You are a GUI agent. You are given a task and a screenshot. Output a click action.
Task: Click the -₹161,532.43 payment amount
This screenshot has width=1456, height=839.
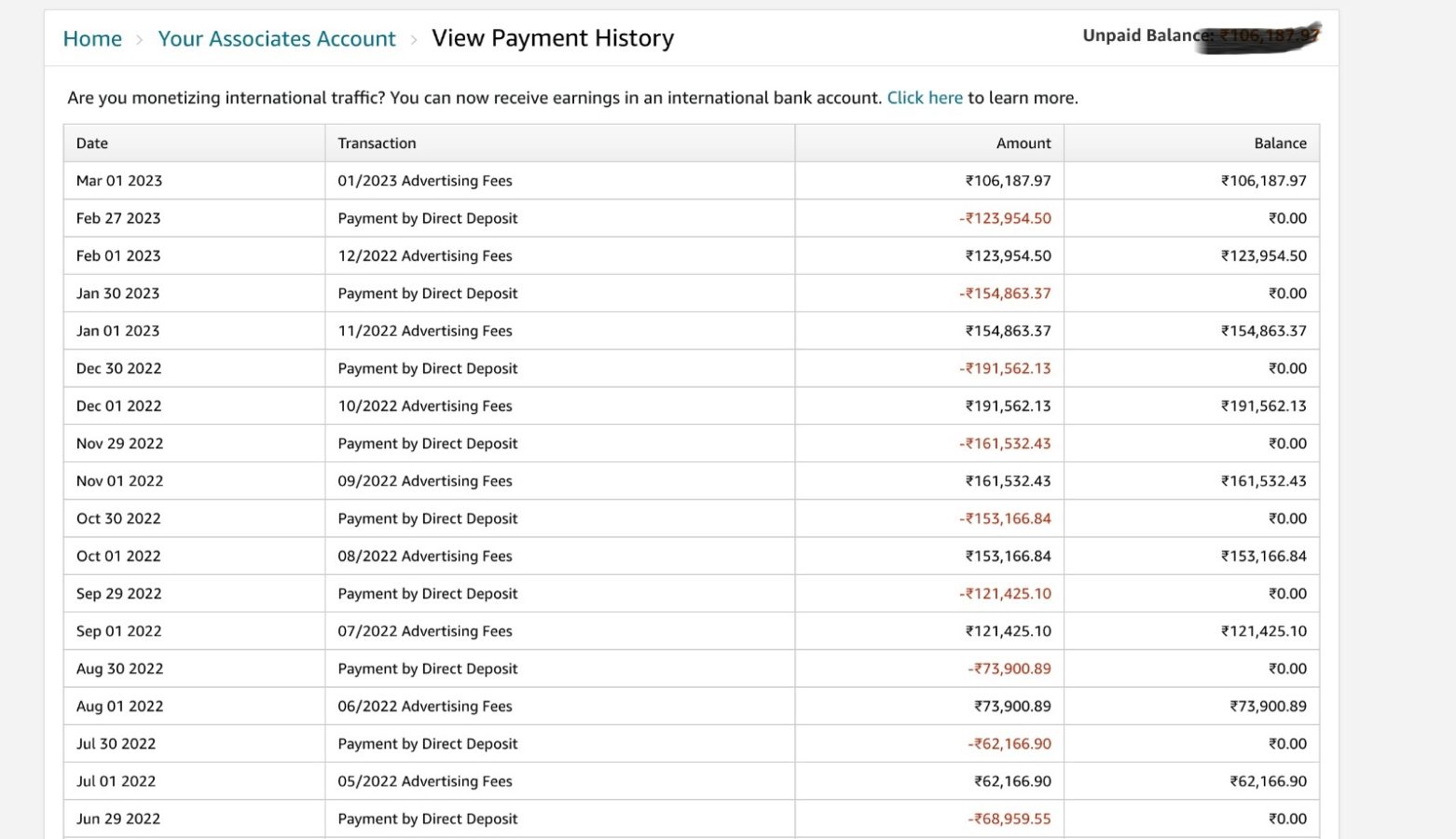[x=1005, y=444]
